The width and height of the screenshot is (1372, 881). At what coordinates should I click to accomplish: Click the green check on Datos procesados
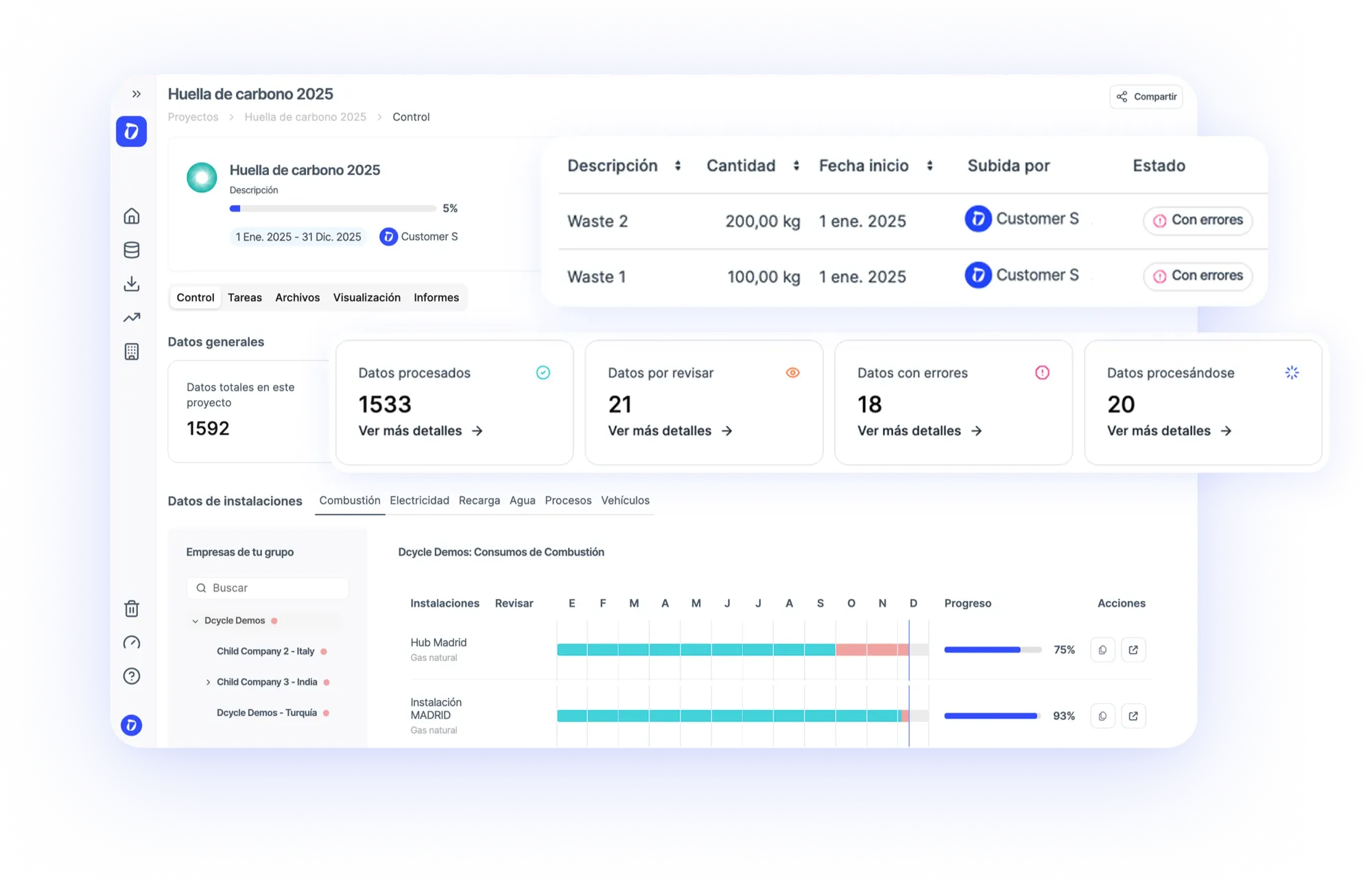[x=543, y=372]
